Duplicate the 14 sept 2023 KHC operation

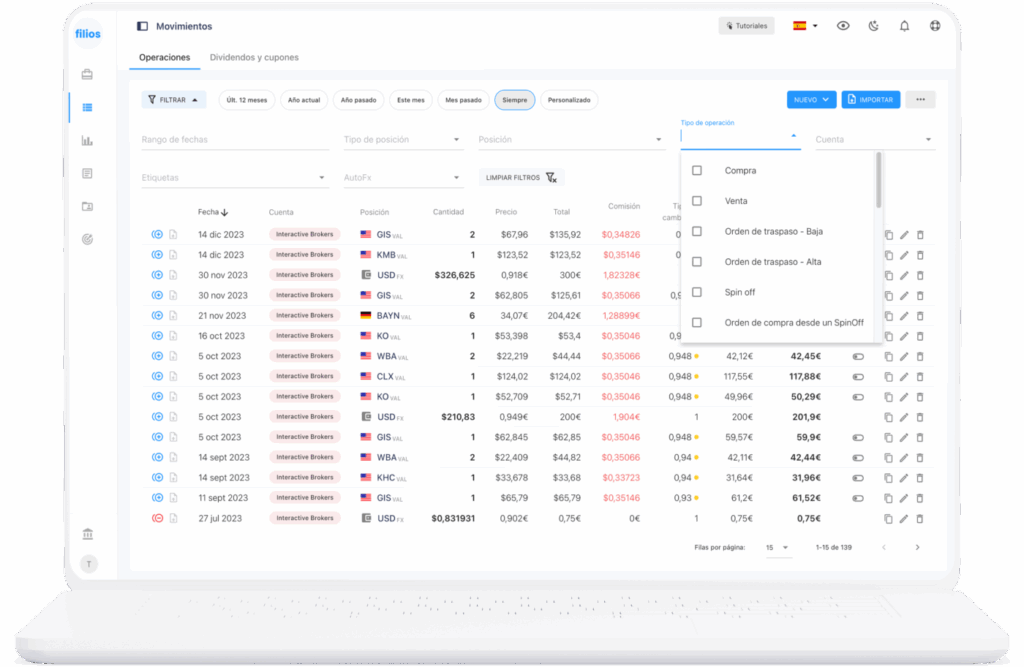click(x=887, y=478)
